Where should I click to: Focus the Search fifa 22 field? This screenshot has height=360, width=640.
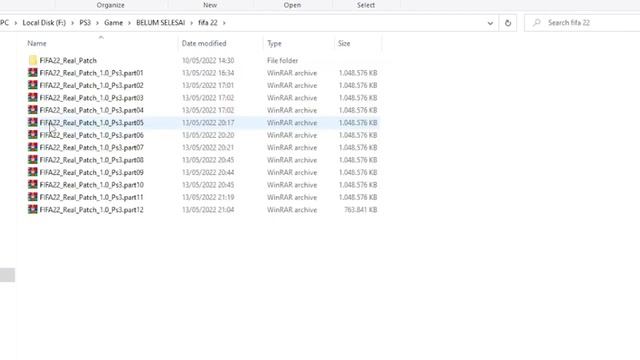pos(583,23)
